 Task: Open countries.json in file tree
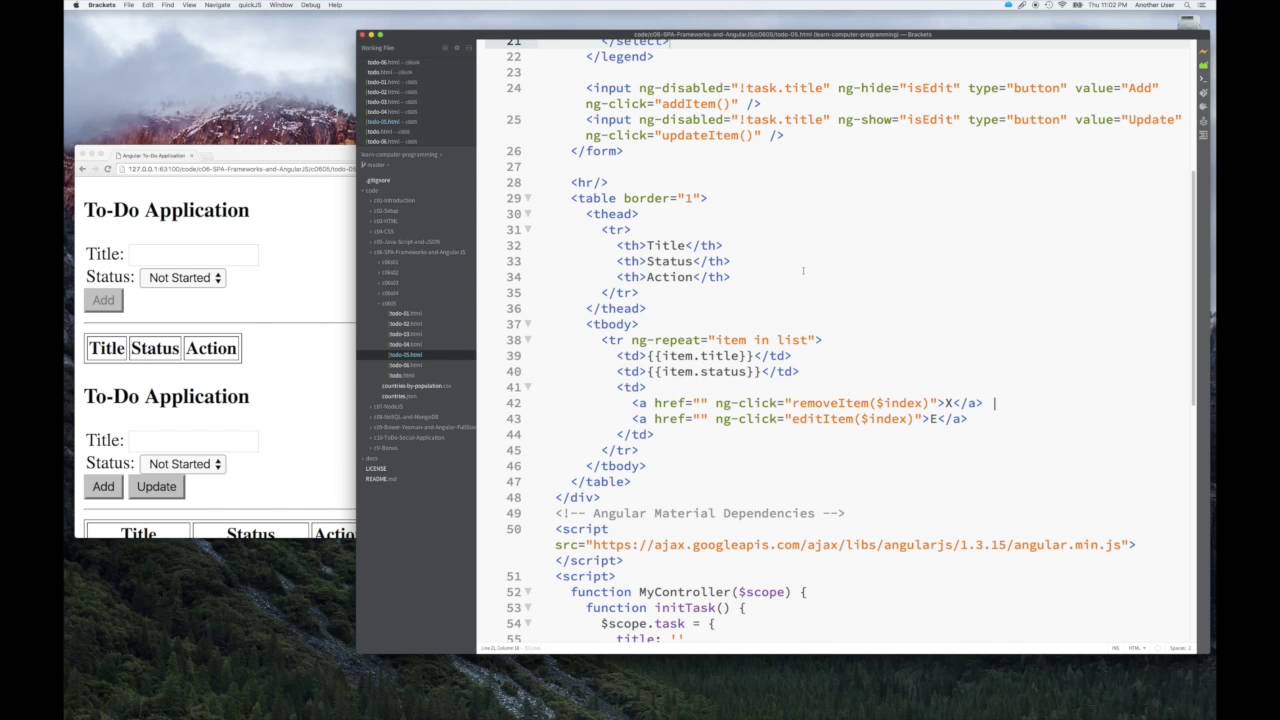pyautogui.click(x=399, y=396)
